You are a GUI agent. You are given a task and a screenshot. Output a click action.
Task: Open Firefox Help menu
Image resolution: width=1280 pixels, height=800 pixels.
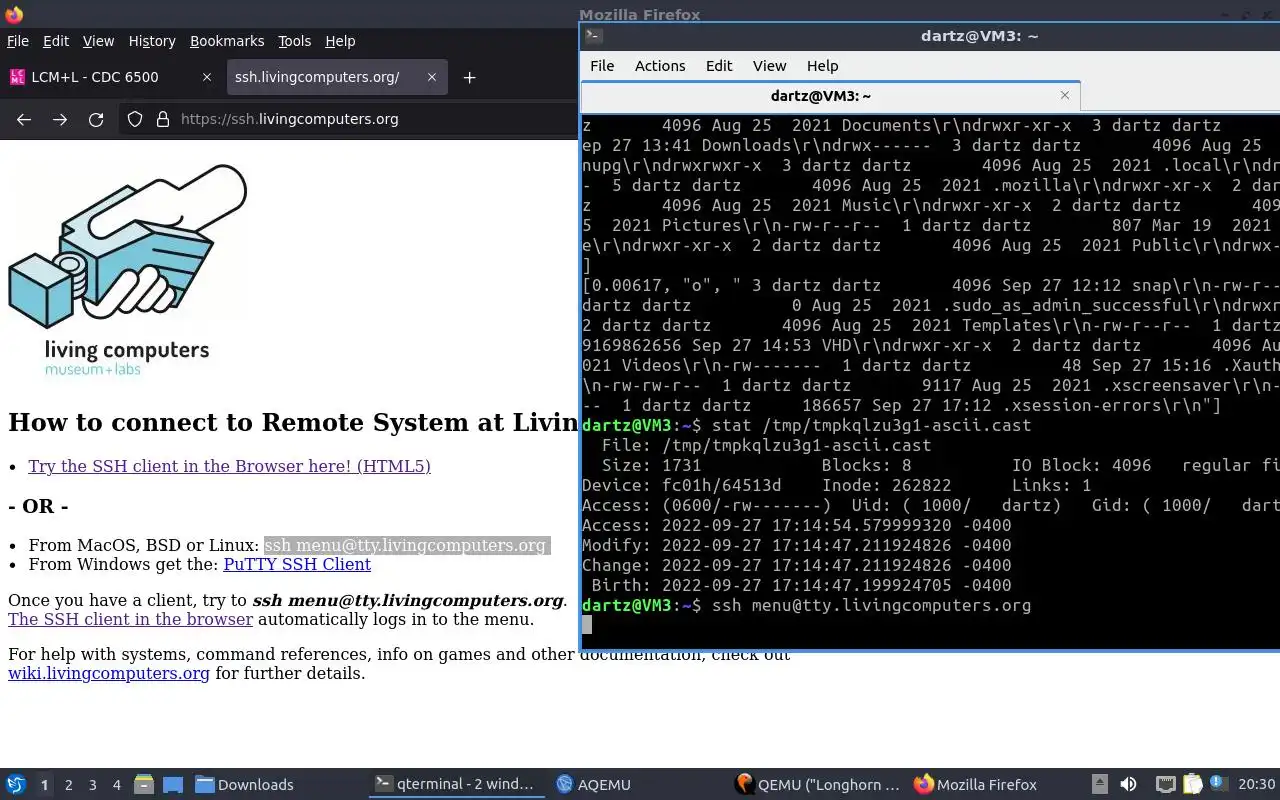(x=340, y=41)
